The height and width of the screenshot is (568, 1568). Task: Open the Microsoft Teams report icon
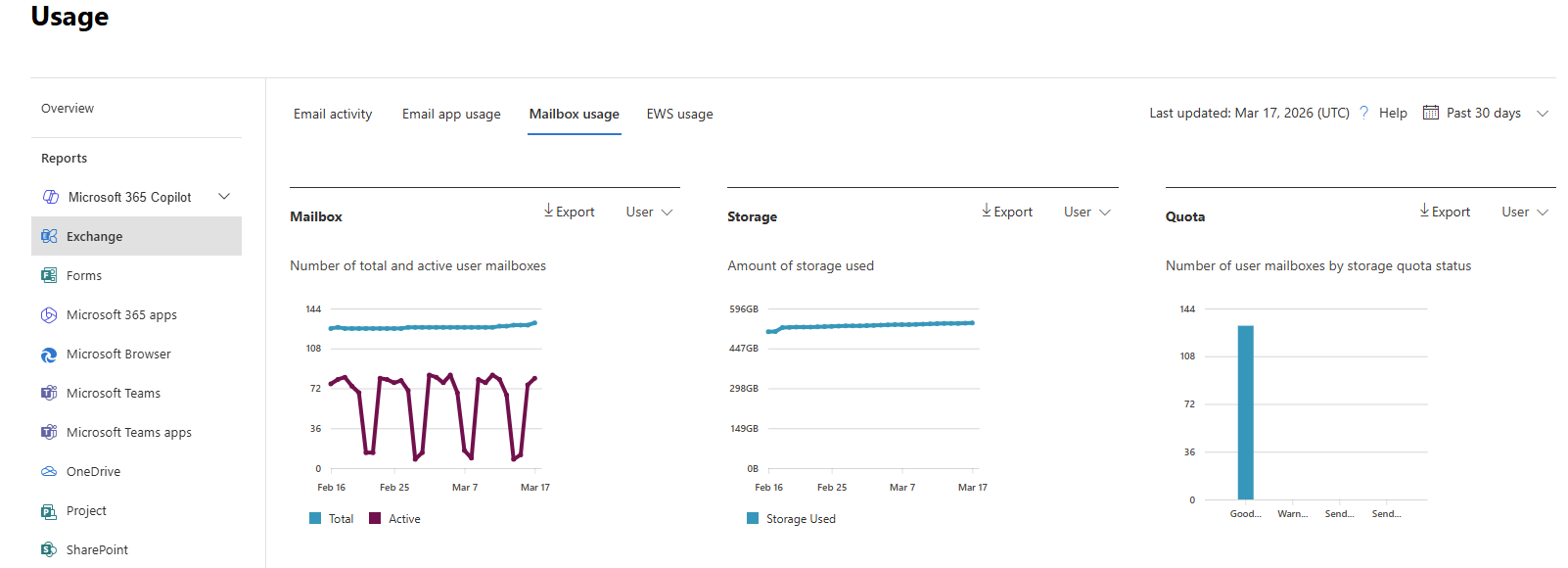click(49, 393)
